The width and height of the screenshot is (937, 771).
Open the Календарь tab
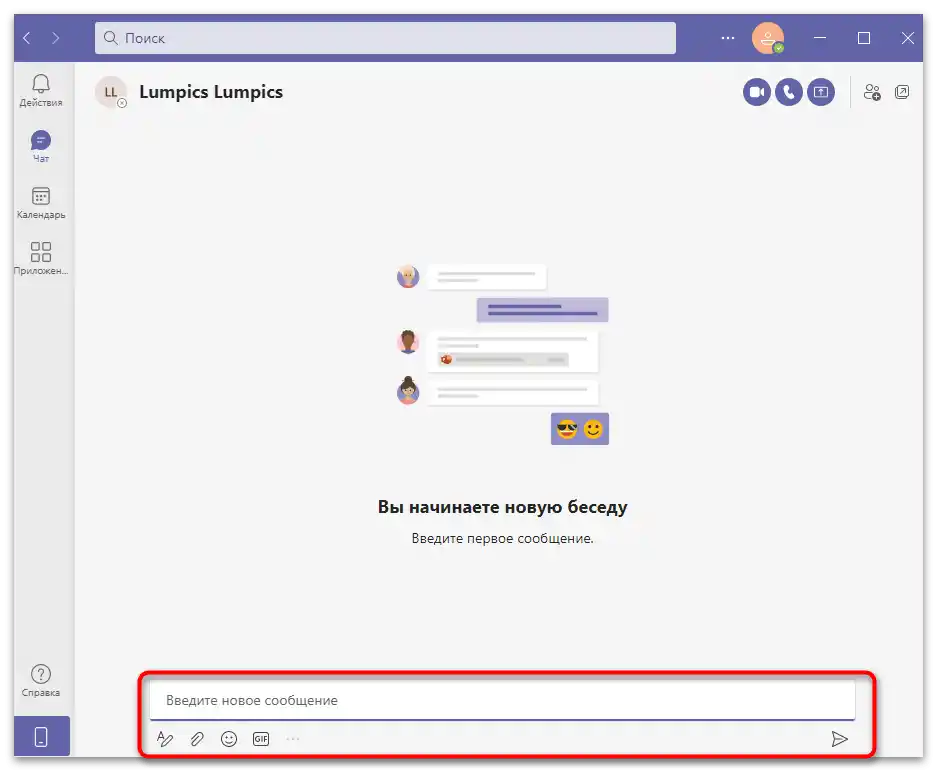[41, 203]
